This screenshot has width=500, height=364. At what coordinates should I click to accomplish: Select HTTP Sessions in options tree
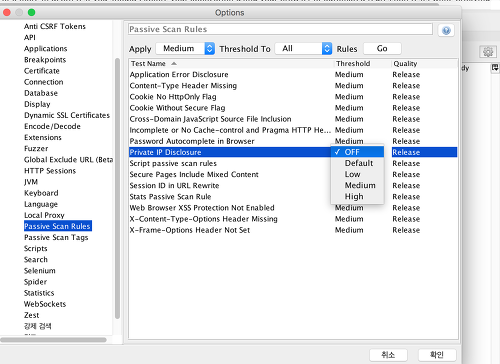click(x=50, y=171)
